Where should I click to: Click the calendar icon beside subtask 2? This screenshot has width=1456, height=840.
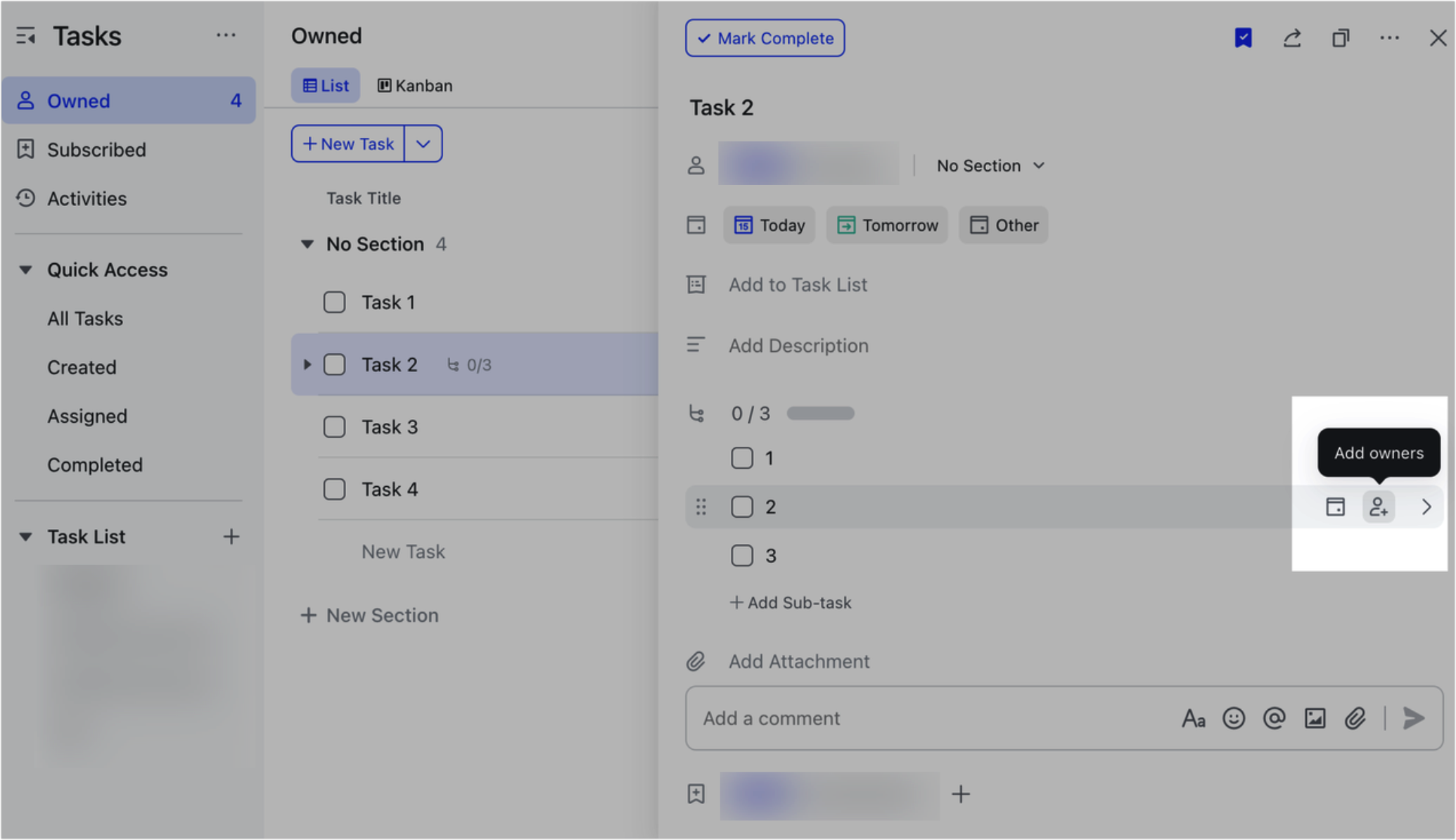click(1334, 507)
